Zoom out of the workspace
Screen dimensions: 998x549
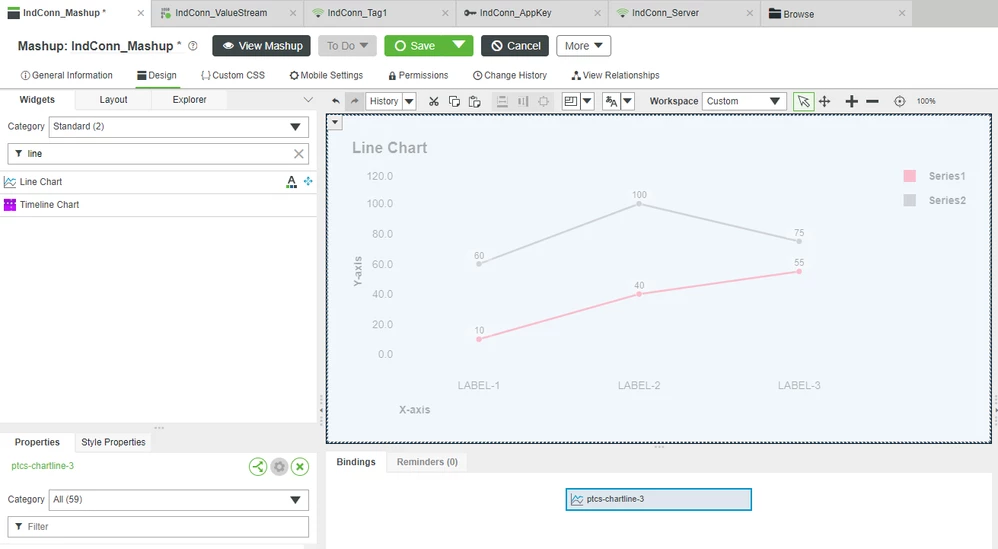(873, 101)
